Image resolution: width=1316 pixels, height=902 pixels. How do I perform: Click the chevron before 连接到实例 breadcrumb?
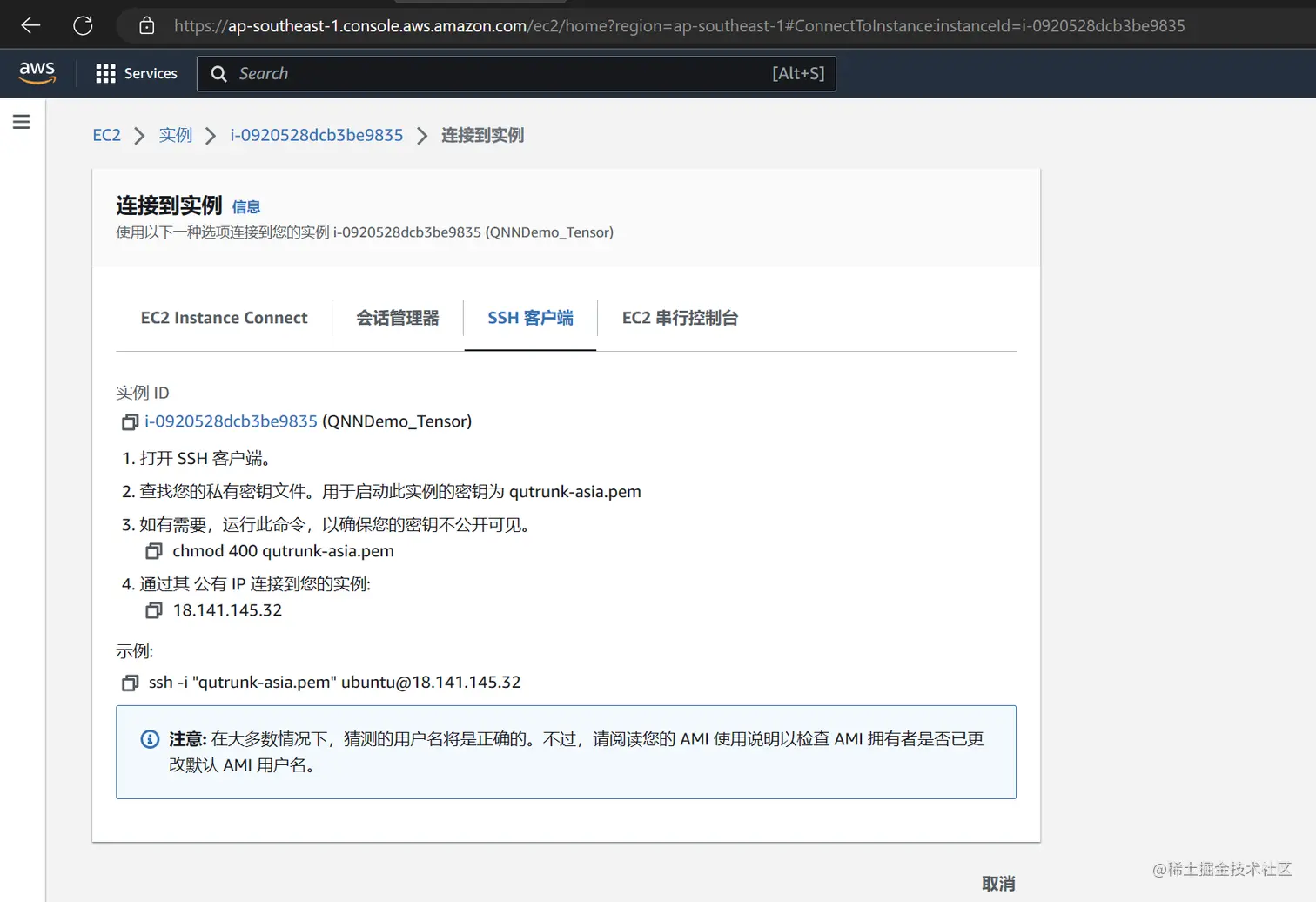422,136
